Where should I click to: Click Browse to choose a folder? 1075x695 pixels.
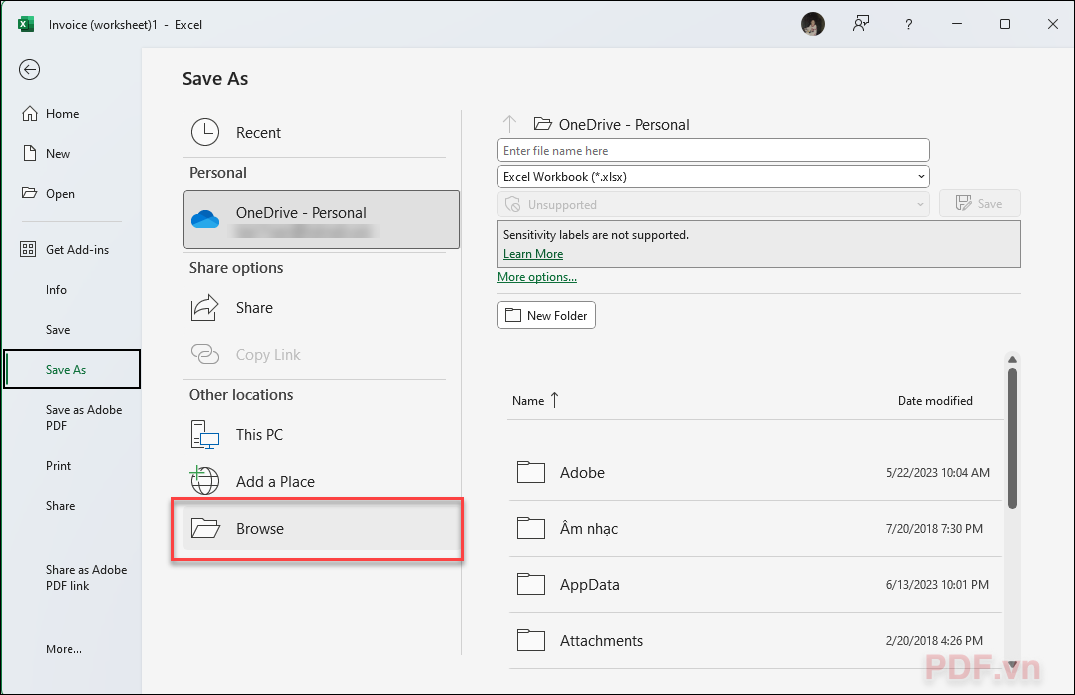coord(321,528)
